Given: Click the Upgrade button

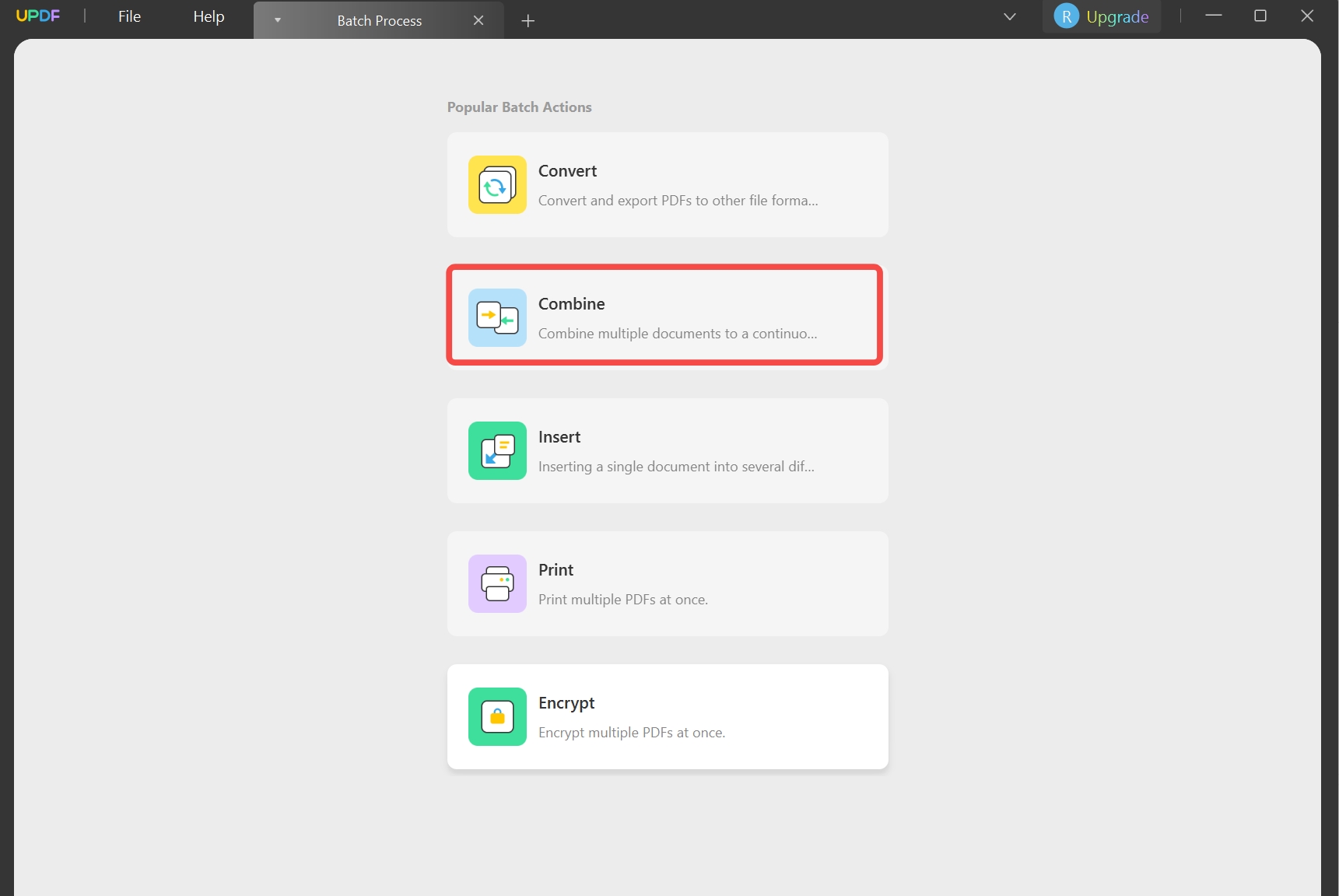Looking at the screenshot, I should pyautogui.click(x=1117, y=17).
